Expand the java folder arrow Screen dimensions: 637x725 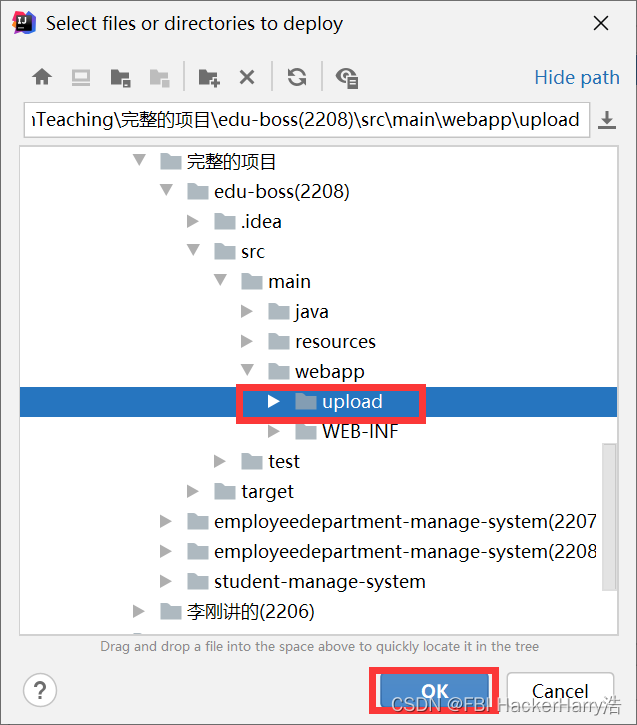click(247, 311)
